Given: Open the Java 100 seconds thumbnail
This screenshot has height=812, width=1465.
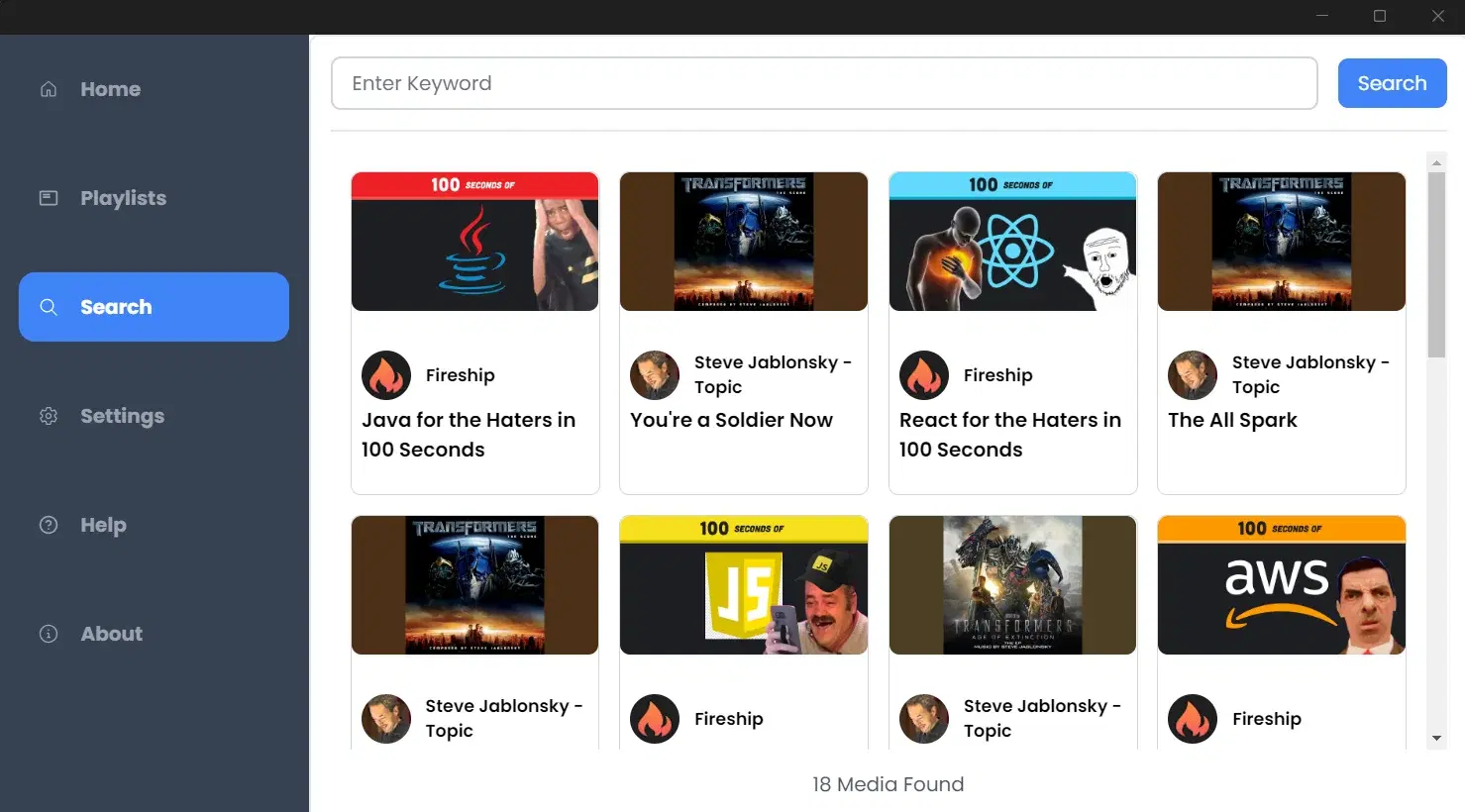Looking at the screenshot, I should pos(475,242).
